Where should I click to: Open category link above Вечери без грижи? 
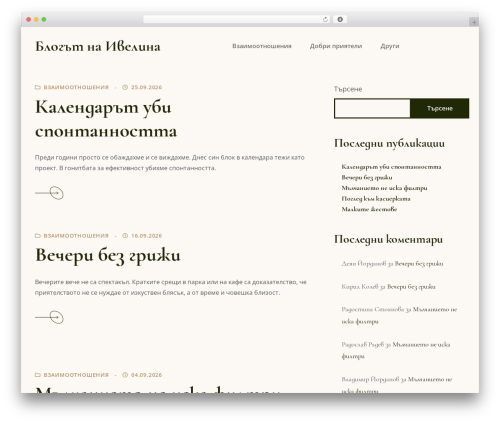(x=76, y=236)
